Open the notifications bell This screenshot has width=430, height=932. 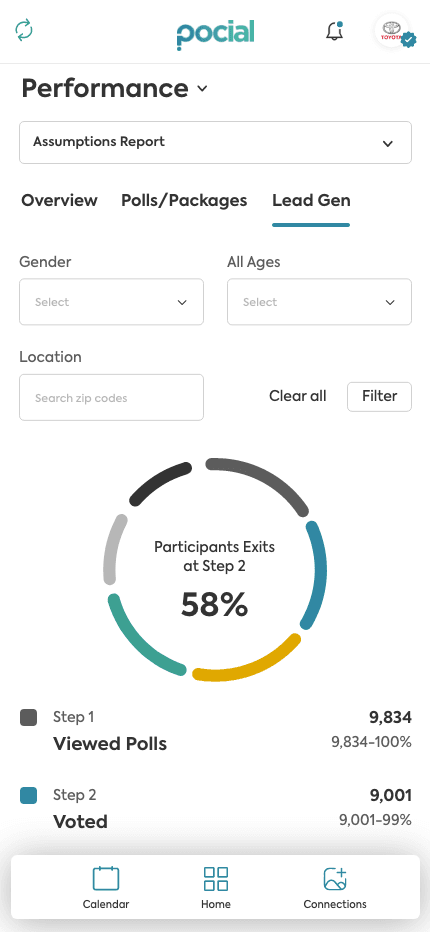pyautogui.click(x=335, y=31)
